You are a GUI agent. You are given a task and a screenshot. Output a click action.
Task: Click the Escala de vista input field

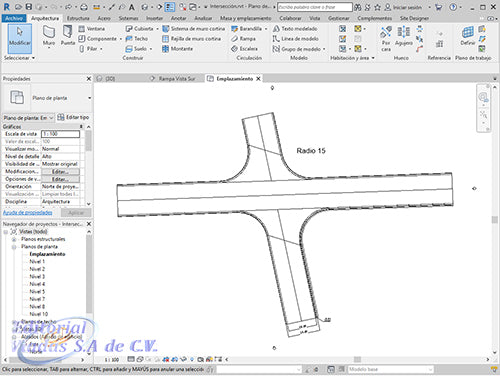[60, 134]
